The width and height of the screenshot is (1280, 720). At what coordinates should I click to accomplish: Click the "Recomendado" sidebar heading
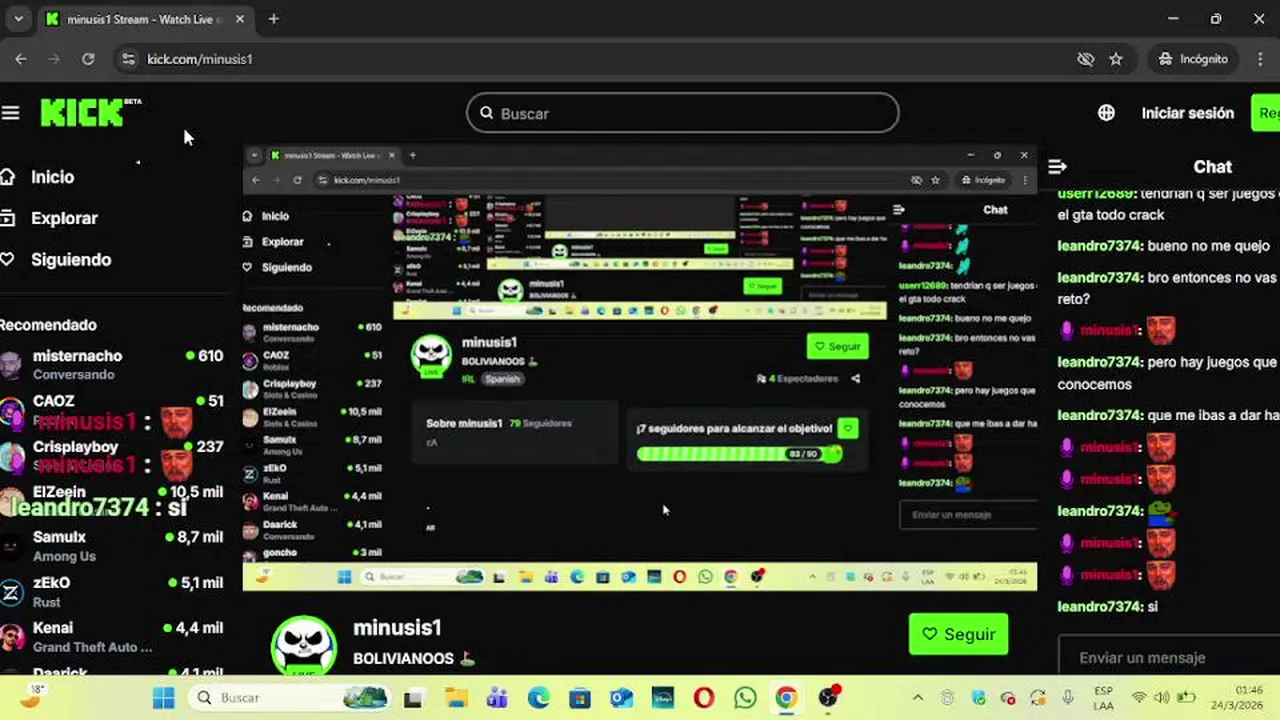click(x=48, y=325)
